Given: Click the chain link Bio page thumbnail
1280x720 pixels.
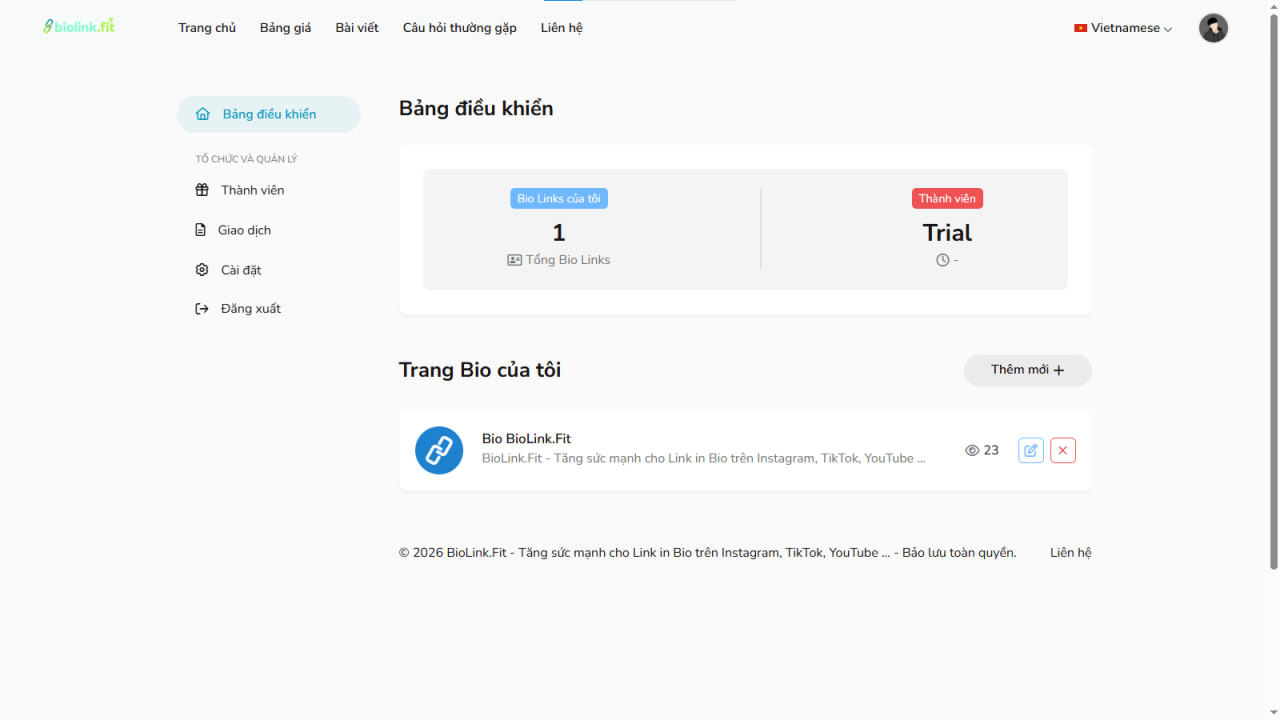Looking at the screenshot, I should coord(439,451).
